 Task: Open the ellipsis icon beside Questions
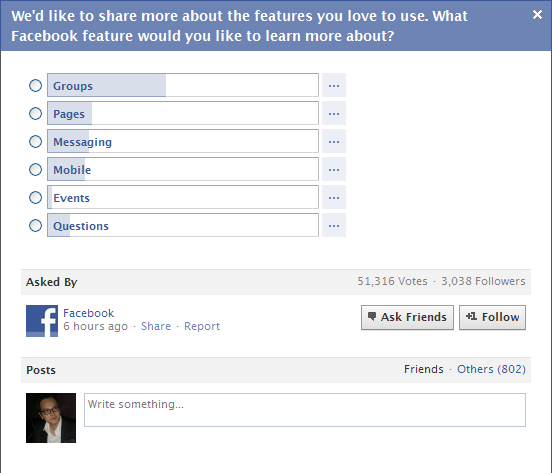(334, 225)
